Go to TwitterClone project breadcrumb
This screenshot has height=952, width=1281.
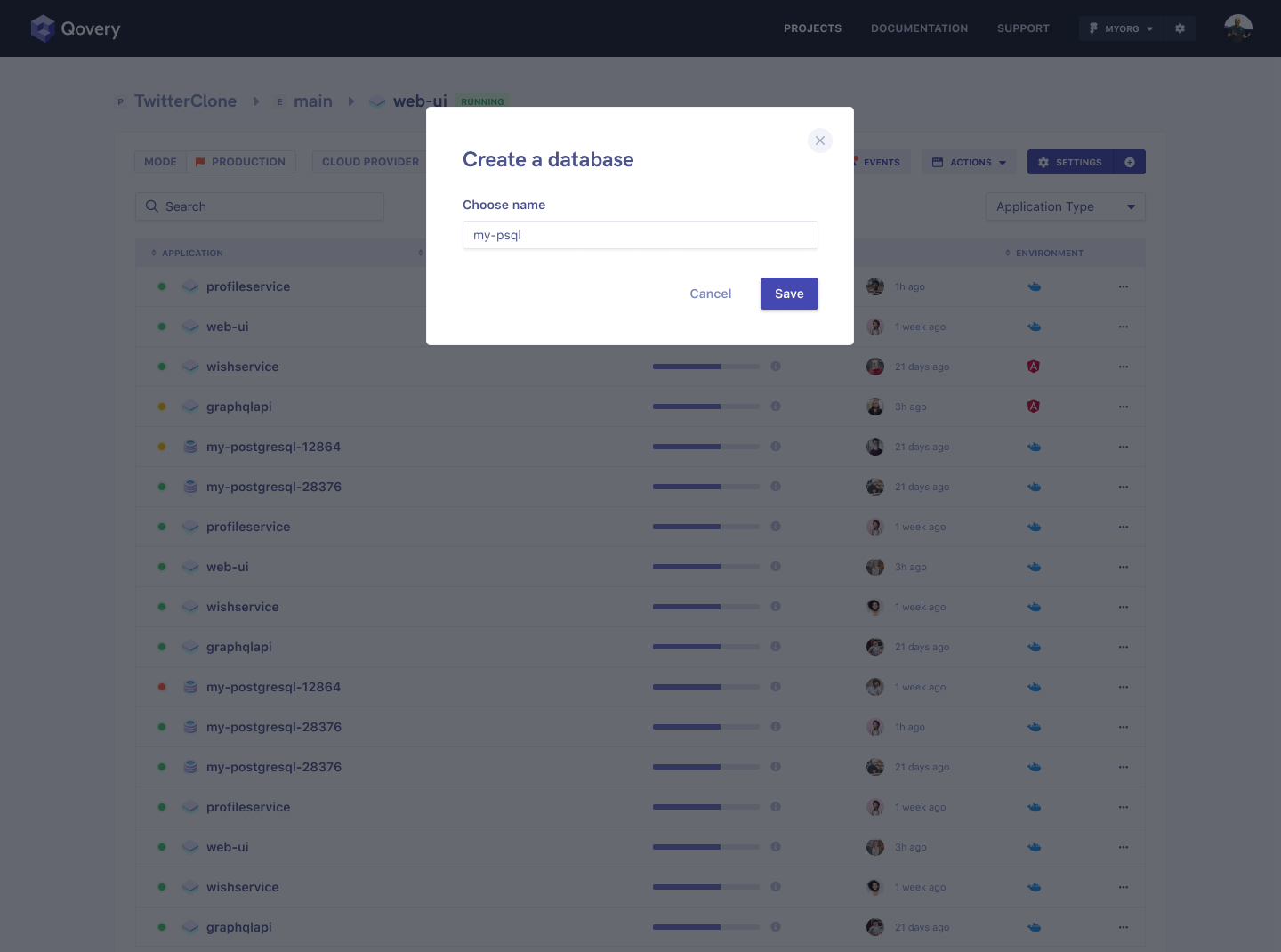185,101
